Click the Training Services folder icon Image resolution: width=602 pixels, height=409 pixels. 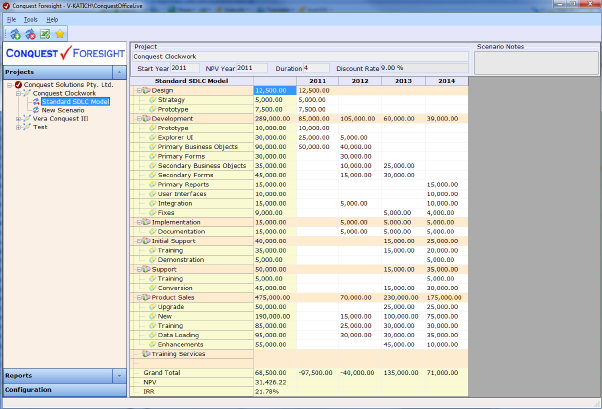146,354
